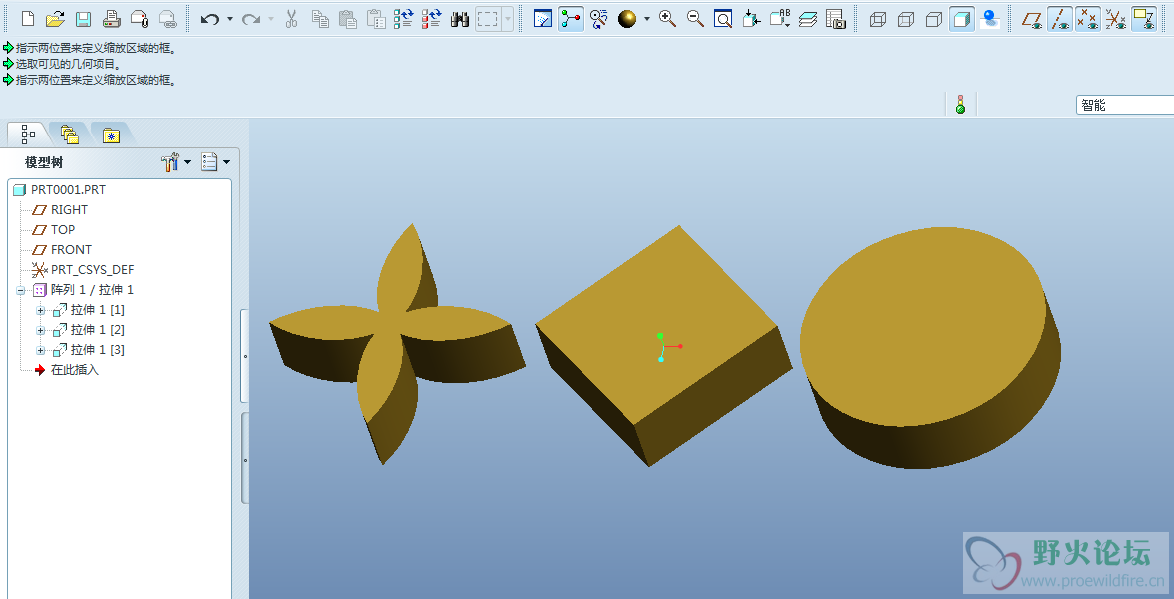Screen dimensions: 1174x599
Task: Open an existing file via the folder icon
Action: [55, 19]
